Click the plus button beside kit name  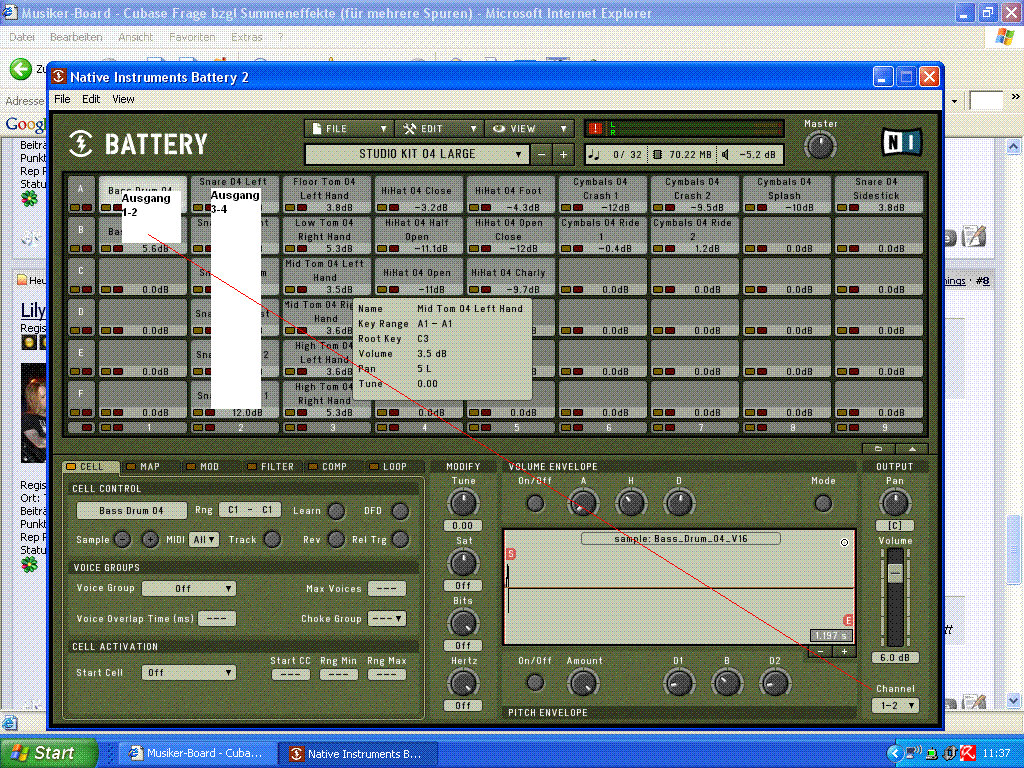[x=563, y=155]
